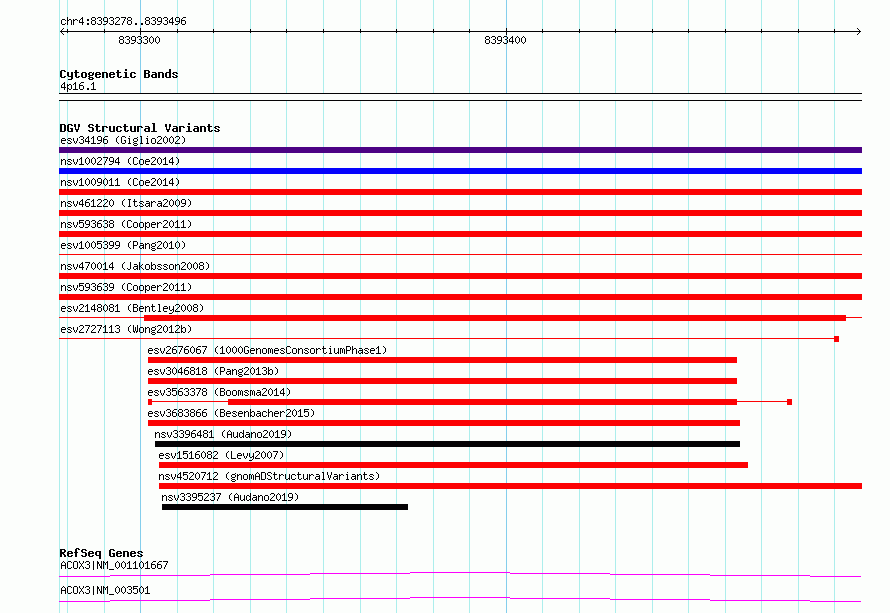The width and height of the screenshot is (890, 613).
Task: Click the red esv2676067 variant bar
Action: coord(442,360)
